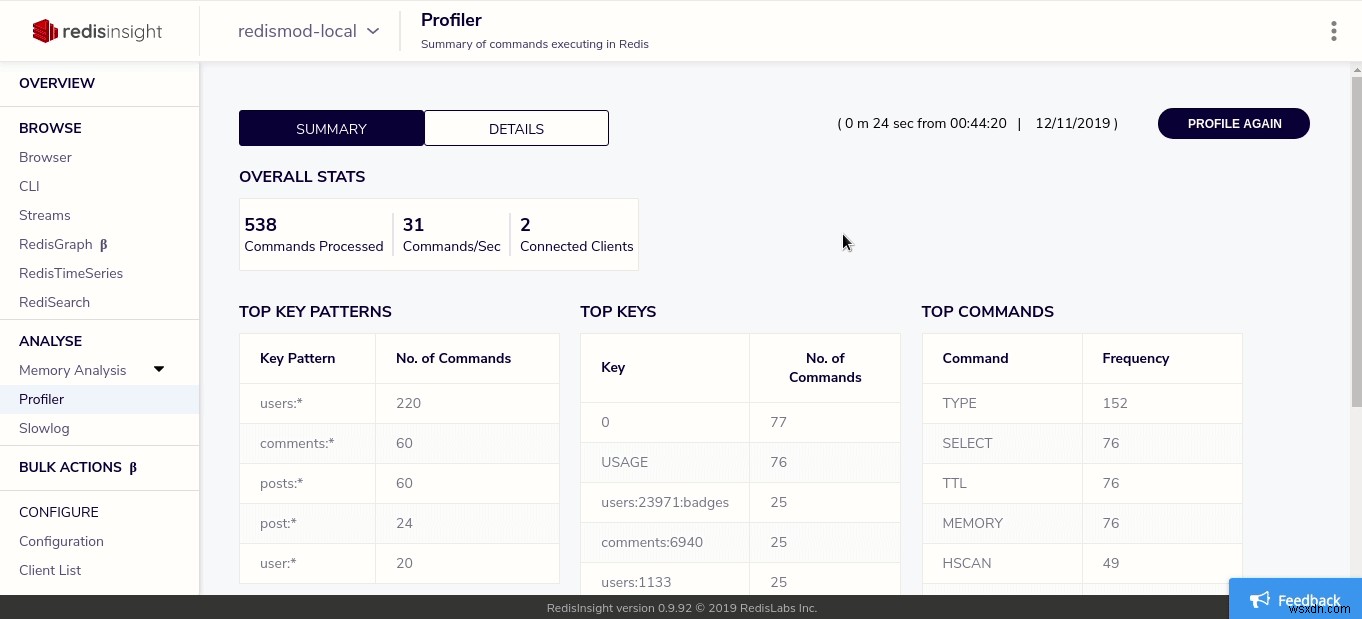Click the profiling time range text

pyautogui.click(x=977, y=123)
